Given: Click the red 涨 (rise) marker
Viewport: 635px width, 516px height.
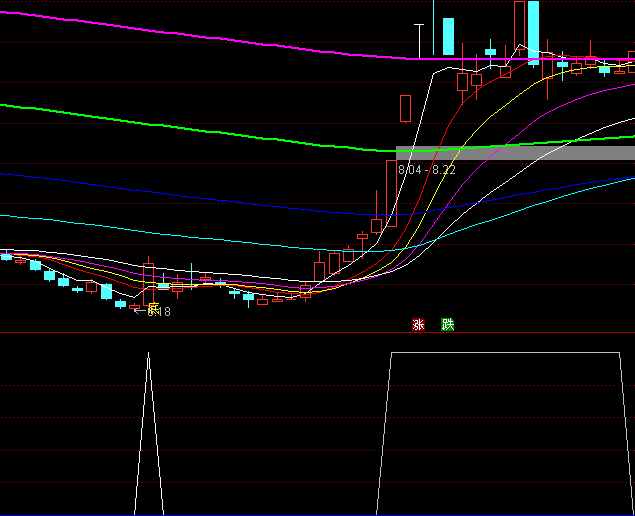Looking at the screenshot, I should (418, 324).
